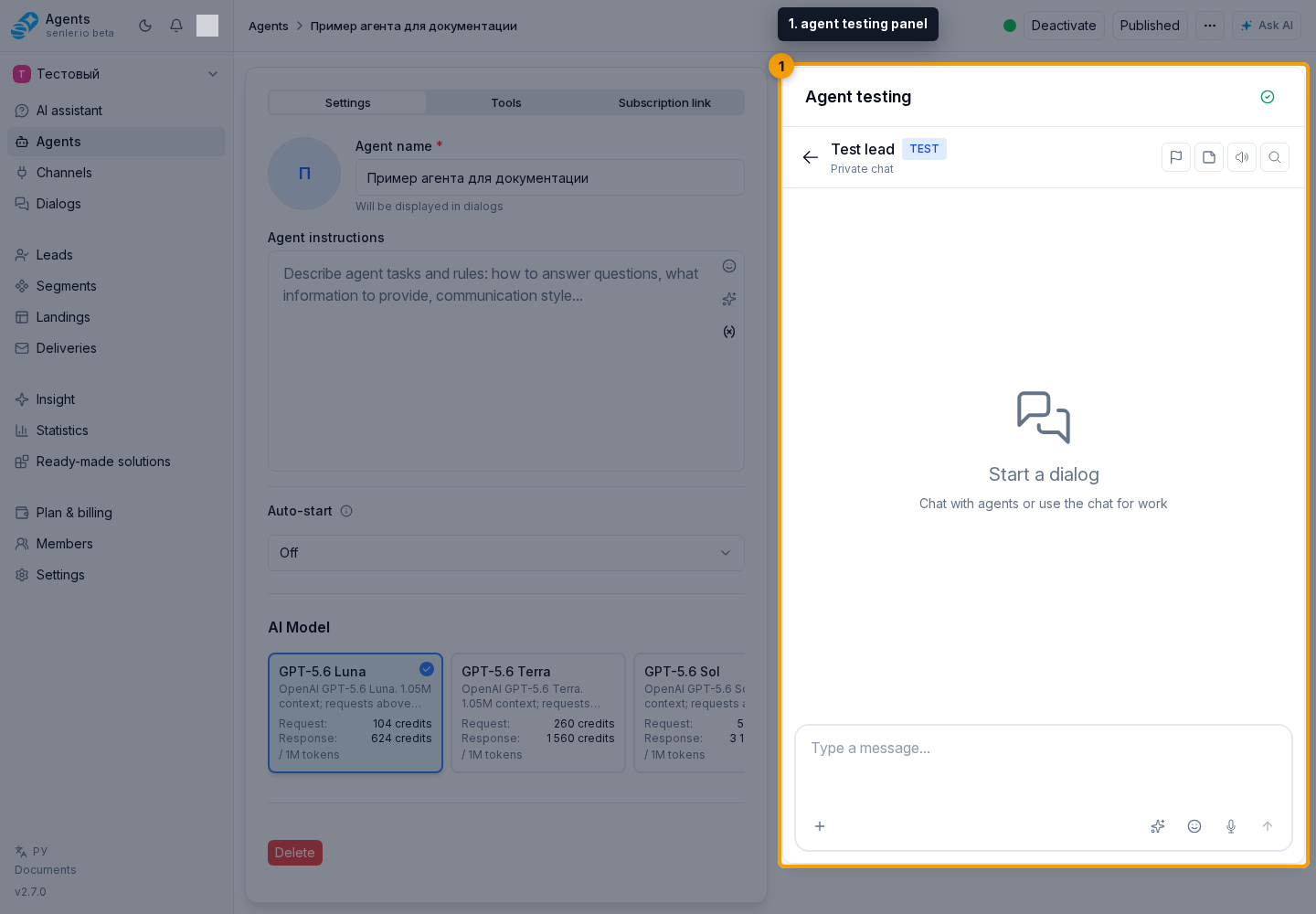Open Plan & billing
Image resolution: width=1316 pixels, height=914 pixels.
[116, 513]
